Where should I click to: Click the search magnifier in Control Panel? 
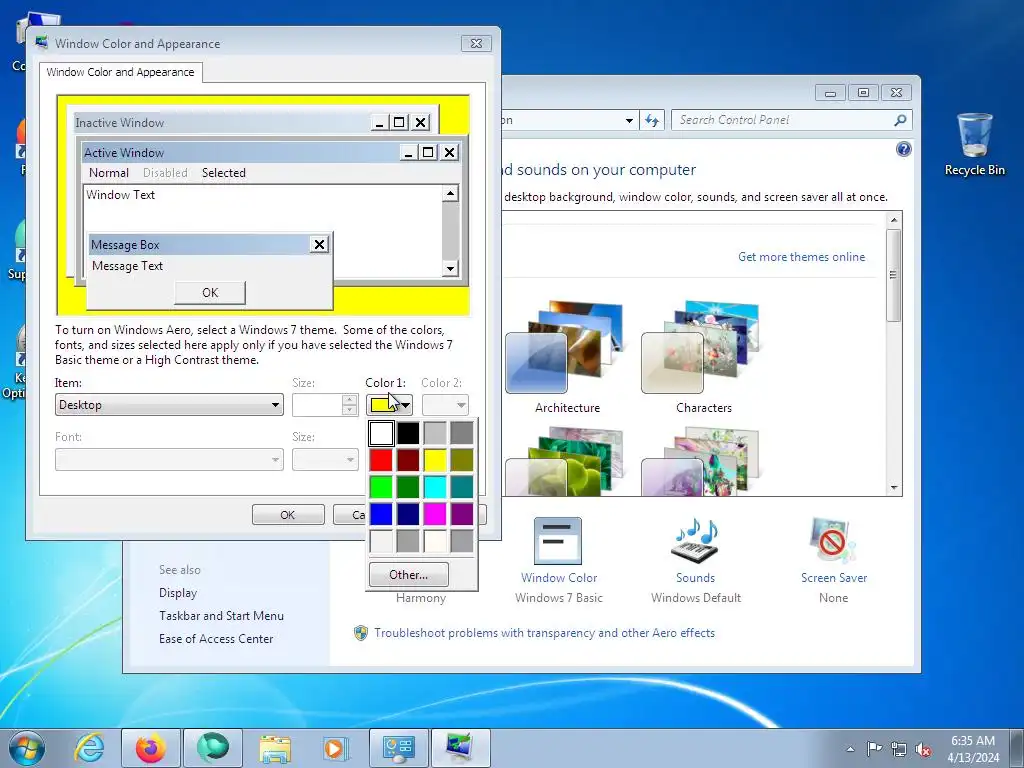900,120
